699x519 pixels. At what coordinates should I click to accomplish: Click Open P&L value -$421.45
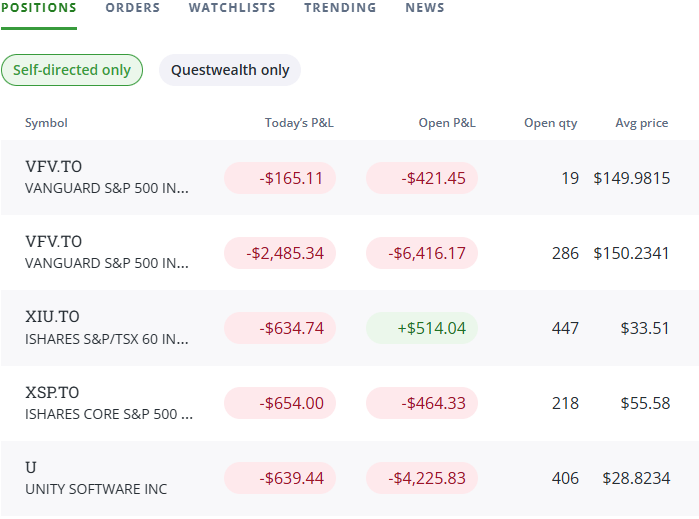(422, 178)
